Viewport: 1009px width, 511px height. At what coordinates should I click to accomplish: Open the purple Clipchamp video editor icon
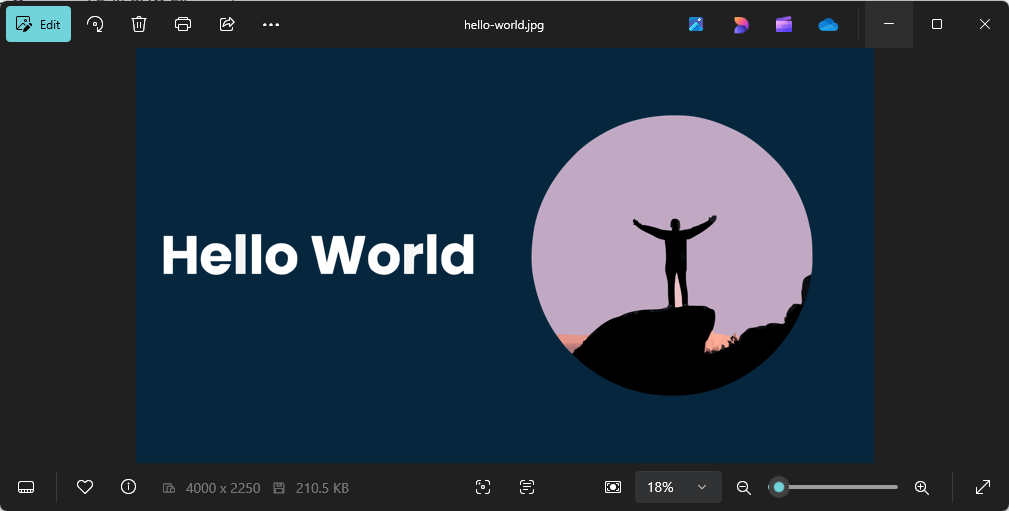click(784, 24)
